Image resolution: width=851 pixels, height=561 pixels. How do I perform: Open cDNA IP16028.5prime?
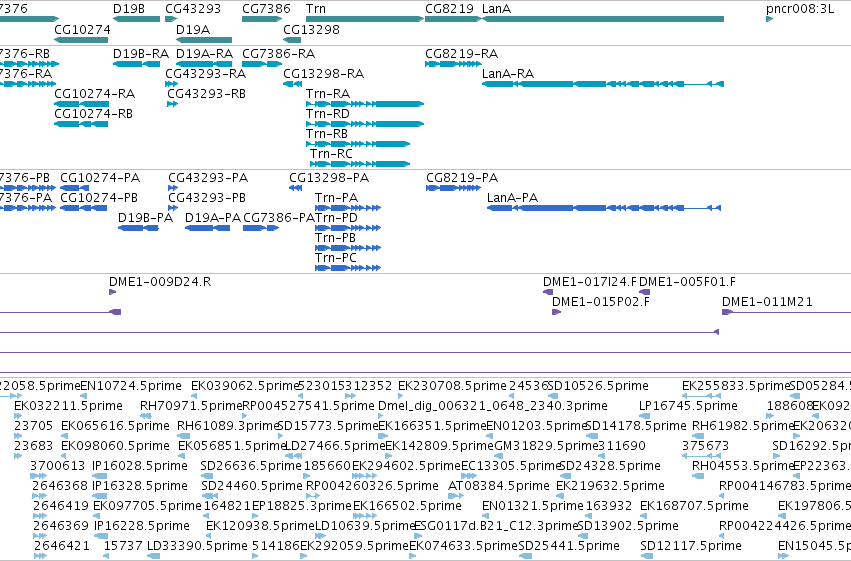click(x=140, y=467)
